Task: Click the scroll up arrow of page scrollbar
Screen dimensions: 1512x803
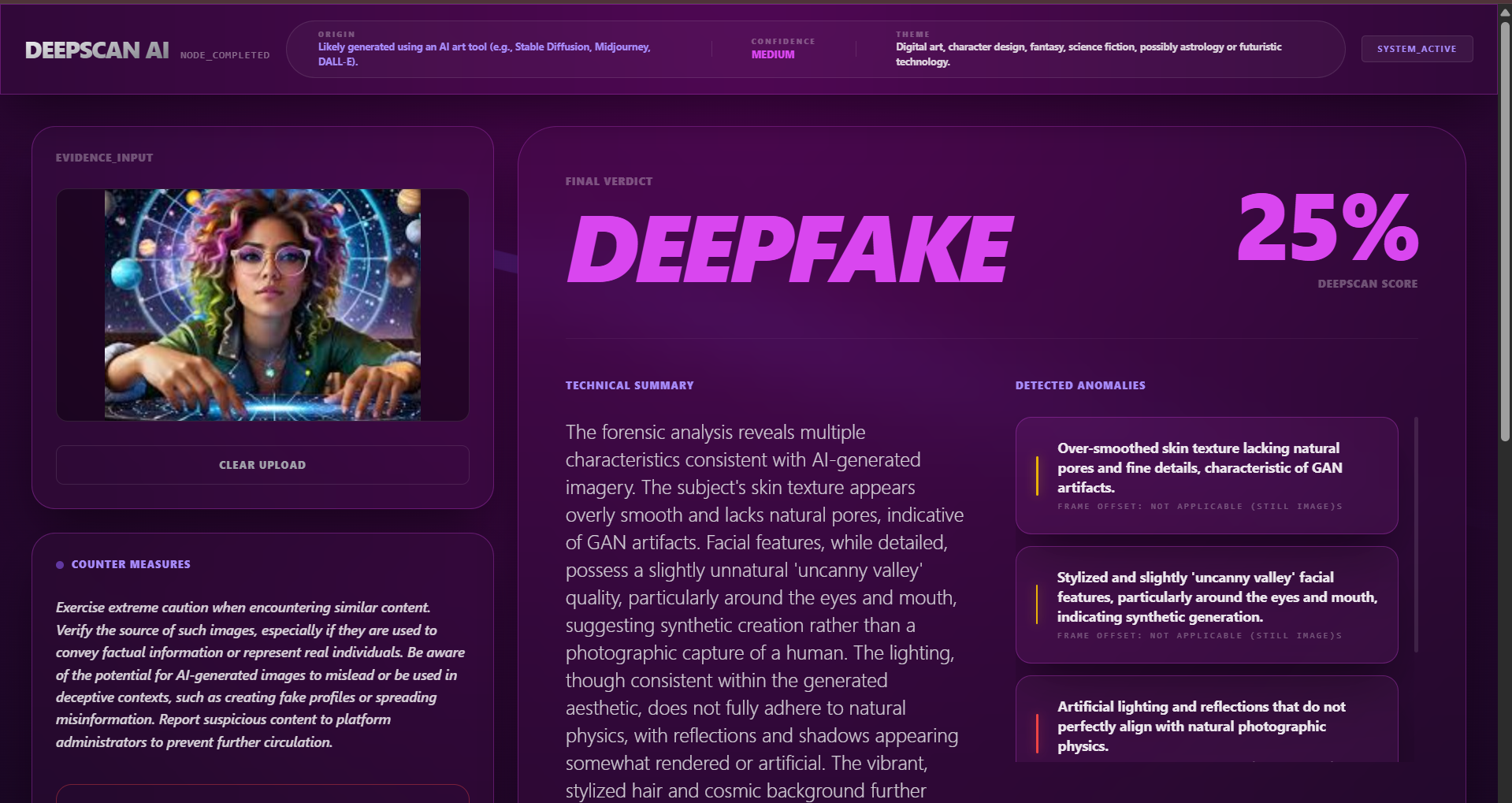Action: pyautogui.click(x=1505, y=12)
